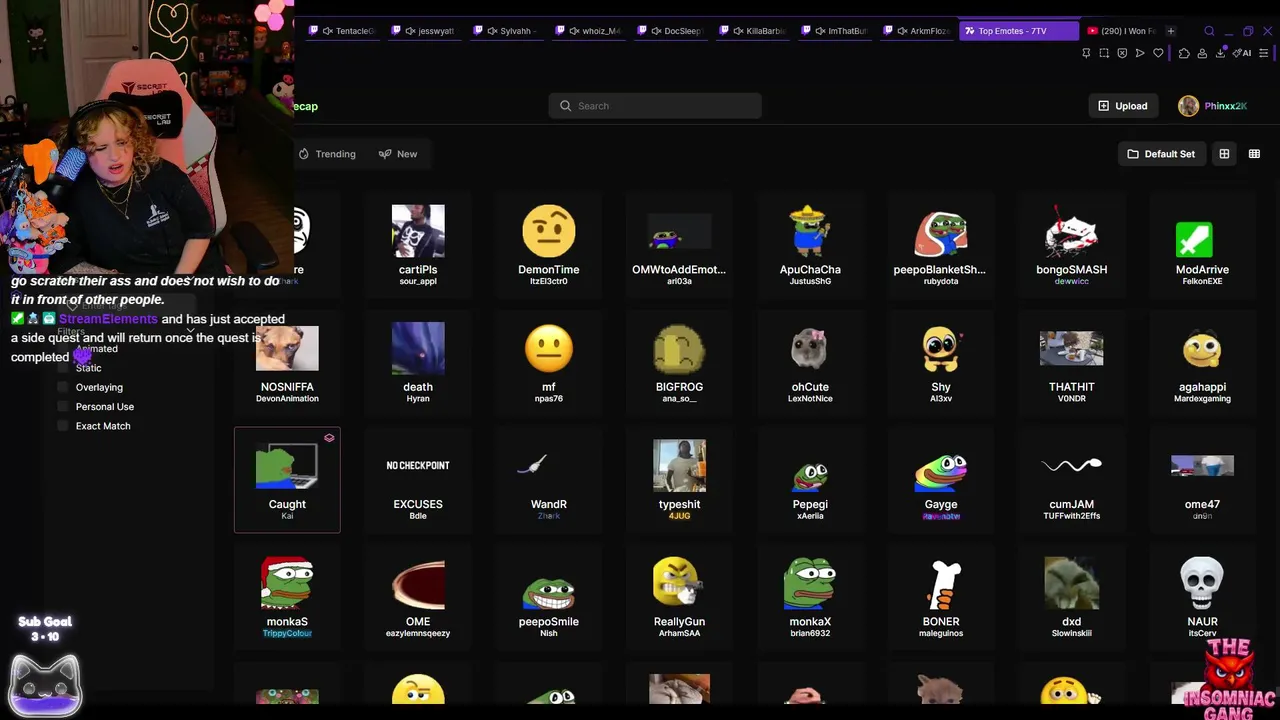Pick the NAUR emote
Viewport: 1280px width, 720px height.
coord(1202,597)
